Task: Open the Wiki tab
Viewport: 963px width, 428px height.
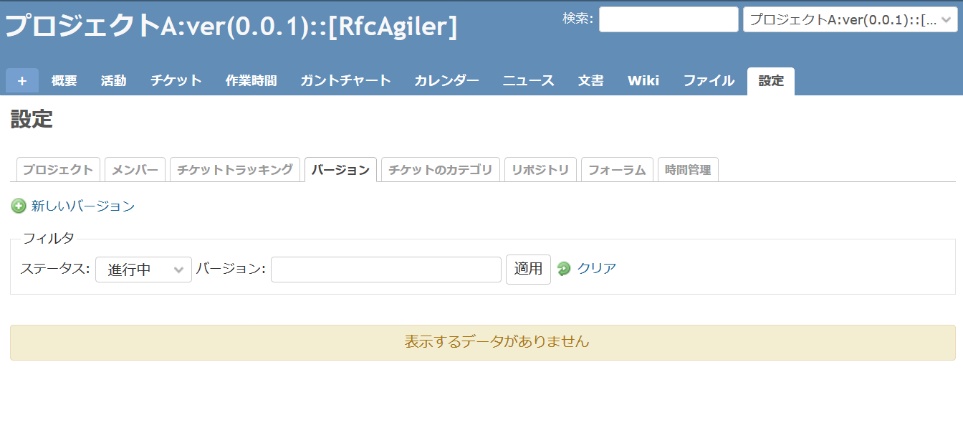Action: click(x=644, y=81)
